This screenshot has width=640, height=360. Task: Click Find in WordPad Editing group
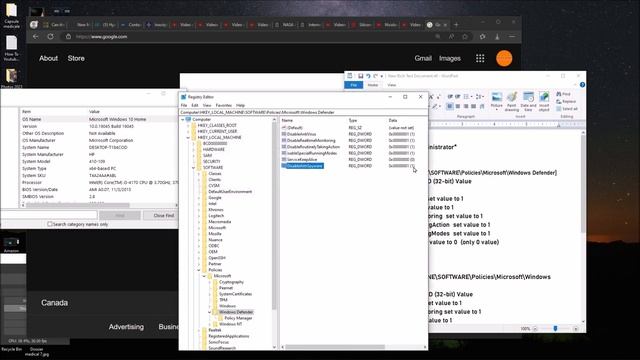click(x=564, y=94)
